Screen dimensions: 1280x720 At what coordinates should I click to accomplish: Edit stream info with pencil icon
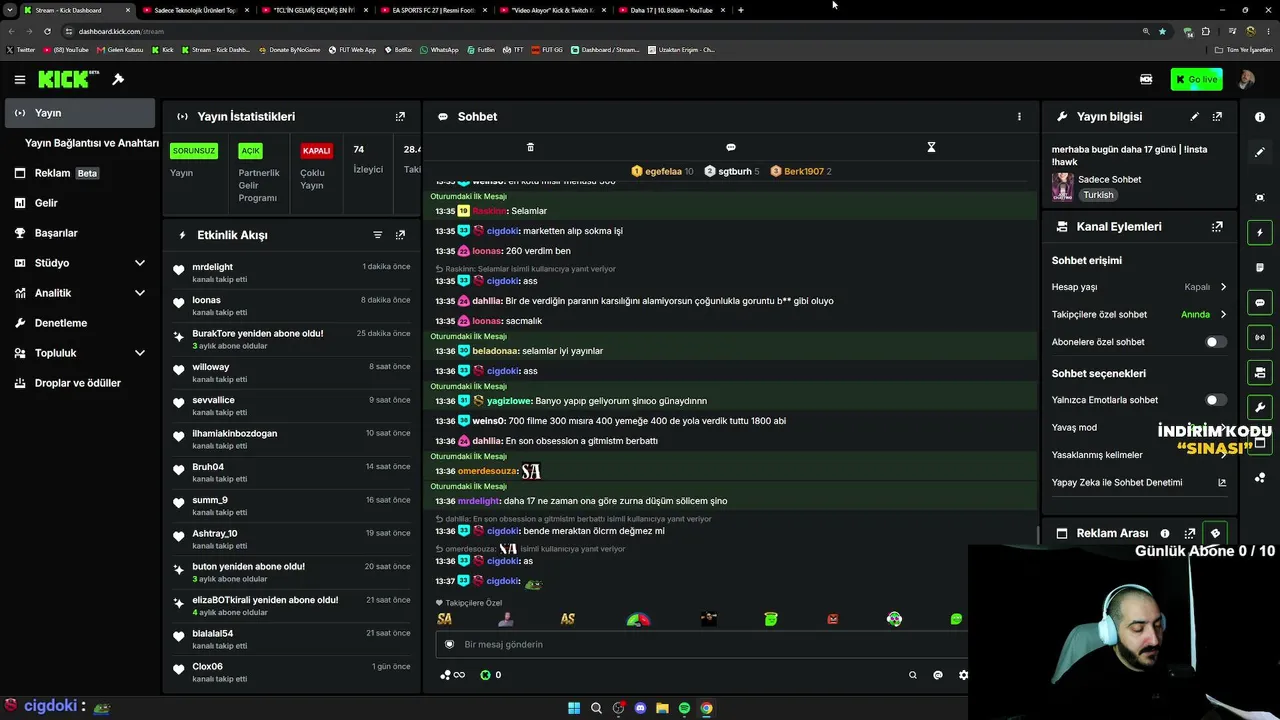[1194, 116]
